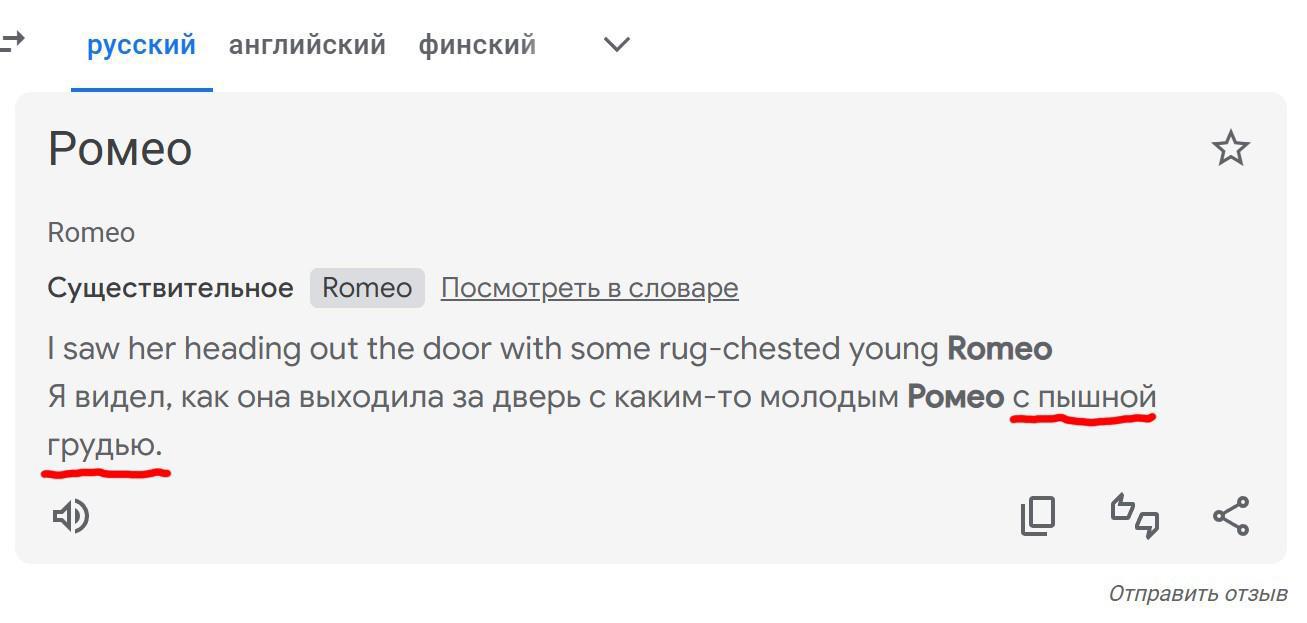Click the large Ромео translation heading

[120, 149]
